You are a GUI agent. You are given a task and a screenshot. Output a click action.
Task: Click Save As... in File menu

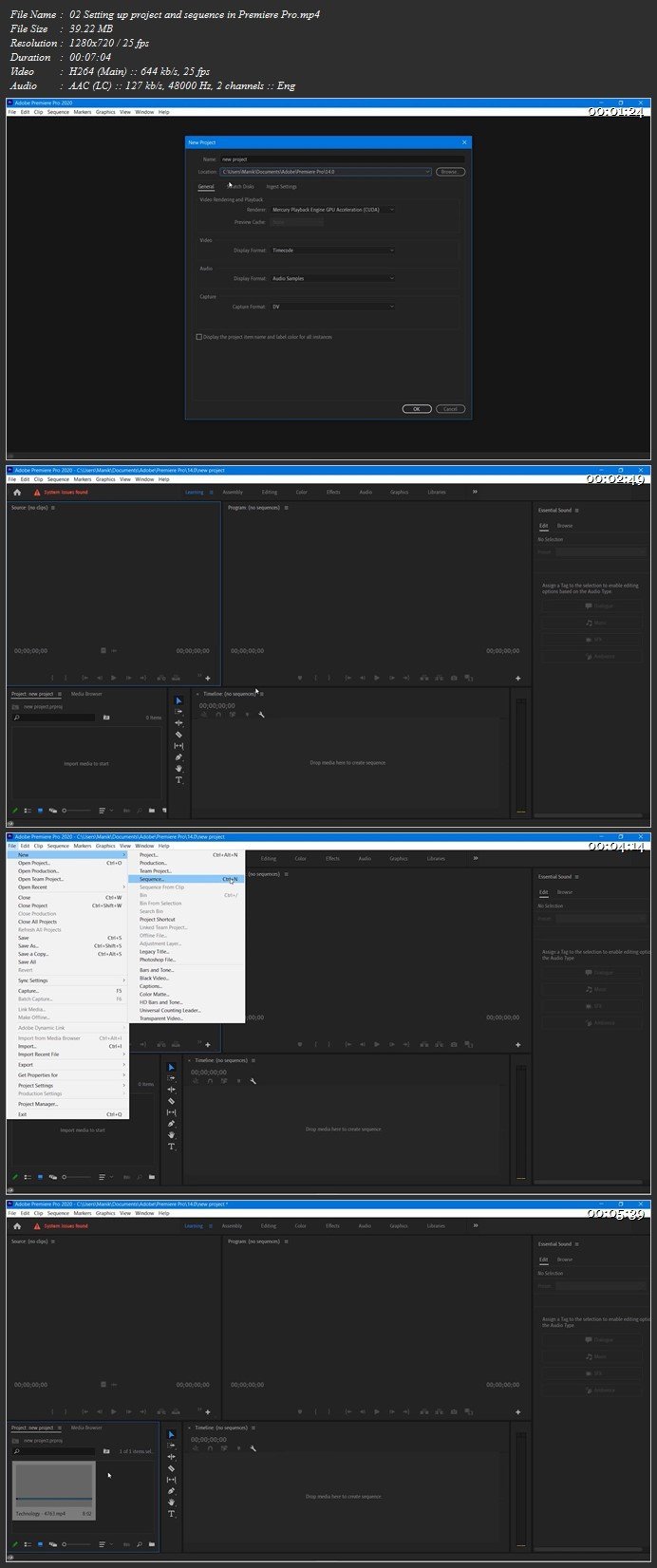point(67,946)
